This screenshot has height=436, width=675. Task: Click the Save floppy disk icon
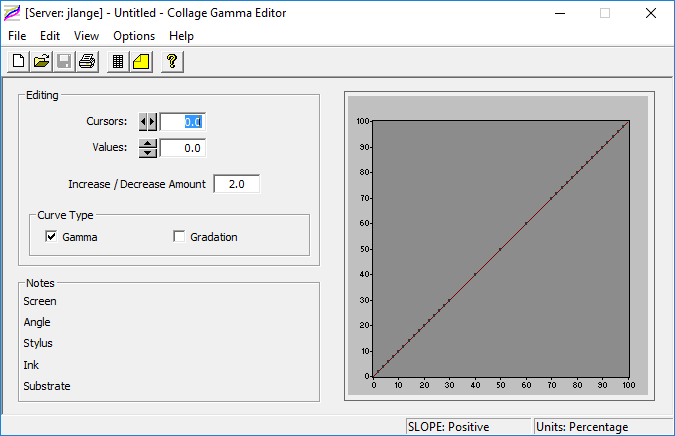(x=64, y=62)
